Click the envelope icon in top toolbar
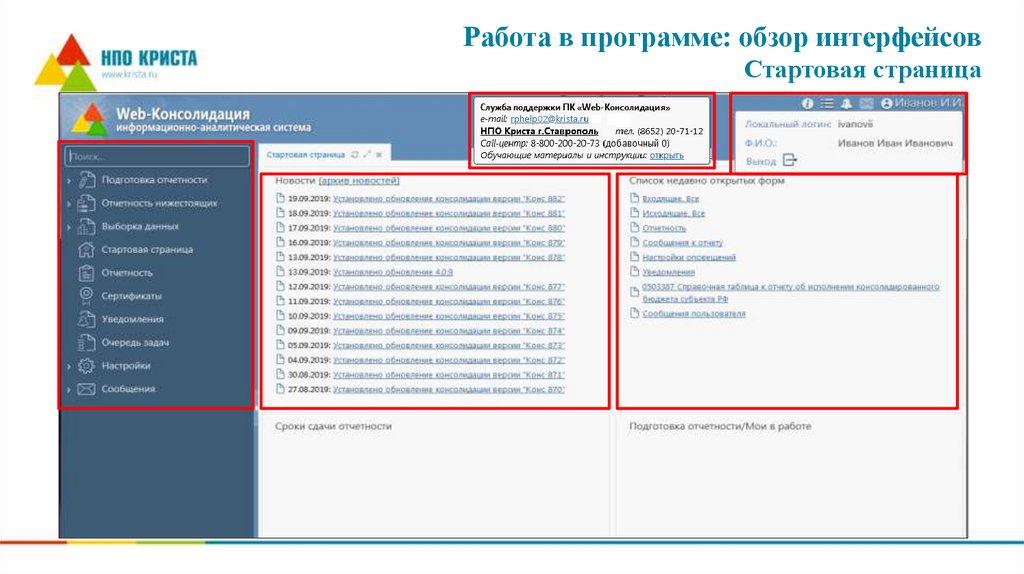 866,103
